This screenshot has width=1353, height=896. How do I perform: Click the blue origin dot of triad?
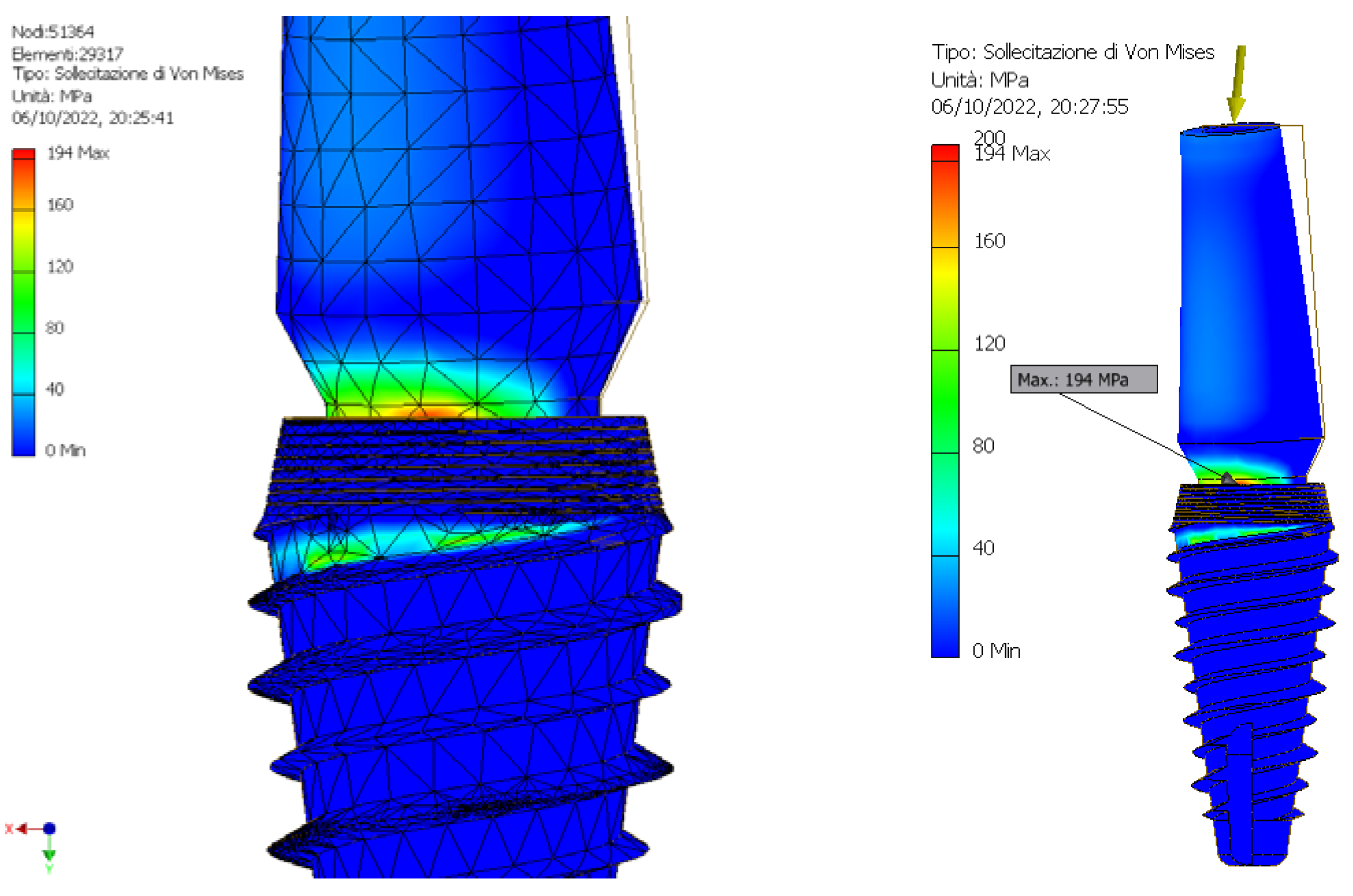tap(50, 828)
